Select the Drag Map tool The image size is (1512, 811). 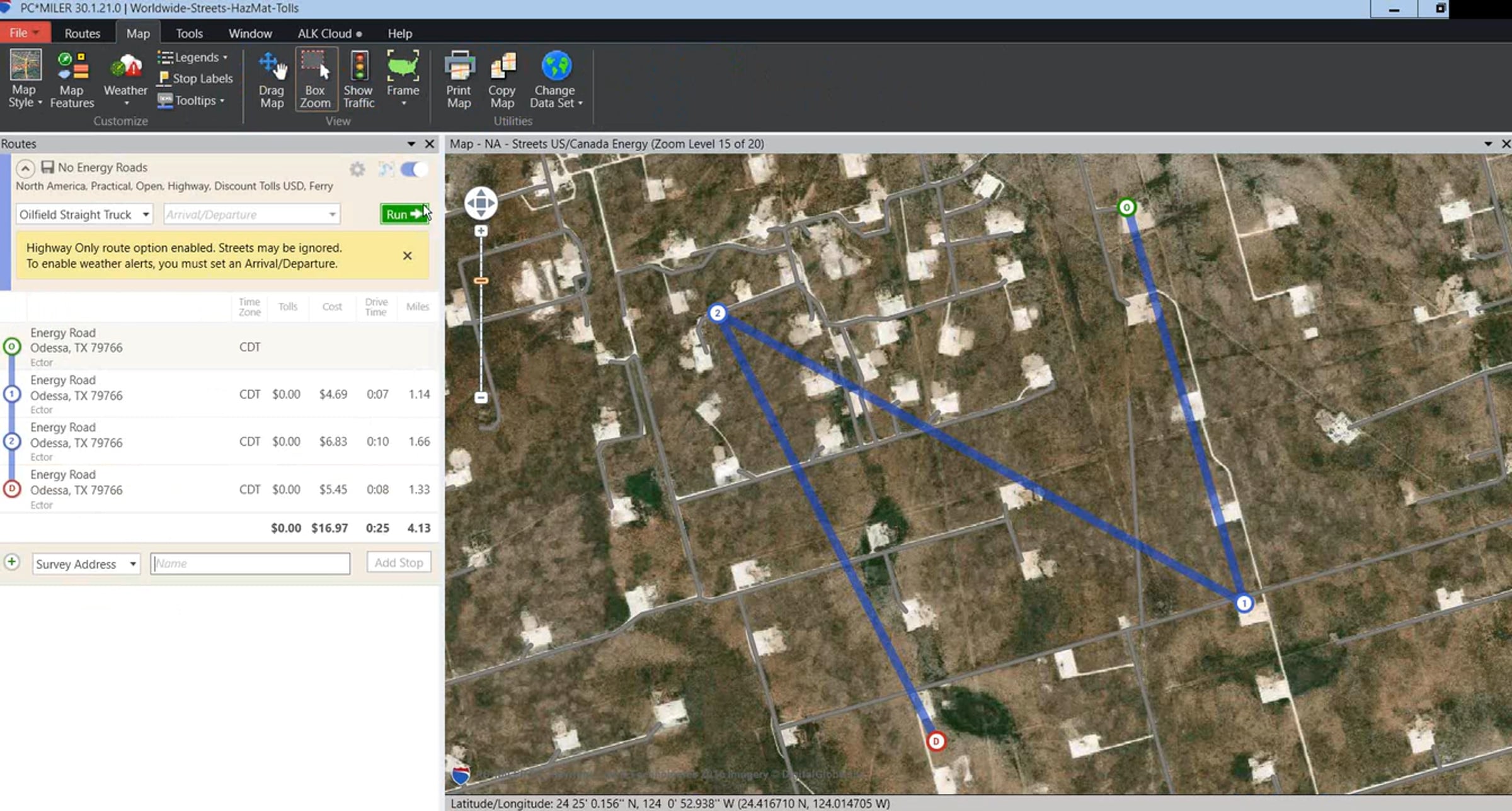point(272,79)
